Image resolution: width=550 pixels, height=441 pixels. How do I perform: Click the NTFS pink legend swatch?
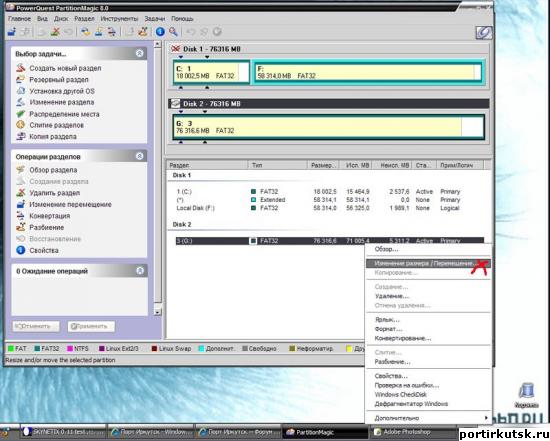pyautogui.click(x=69, y=348)
